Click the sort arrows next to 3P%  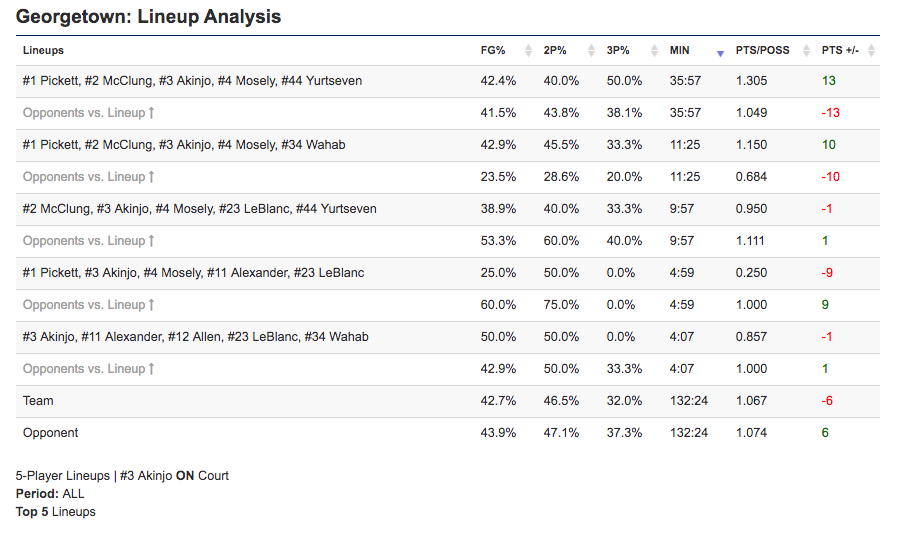pos(655,51)
